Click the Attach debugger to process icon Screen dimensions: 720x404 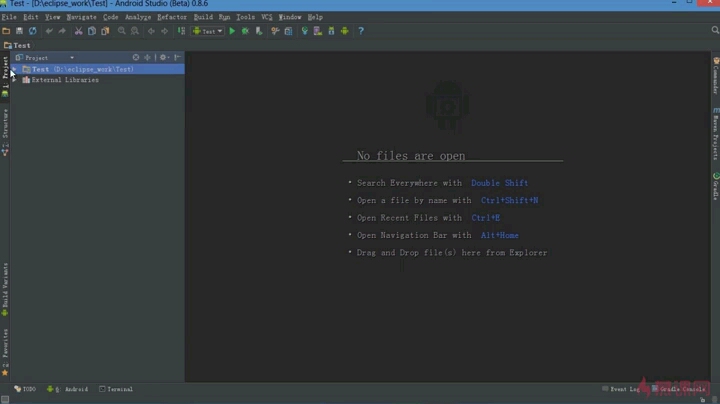(259, 31)
